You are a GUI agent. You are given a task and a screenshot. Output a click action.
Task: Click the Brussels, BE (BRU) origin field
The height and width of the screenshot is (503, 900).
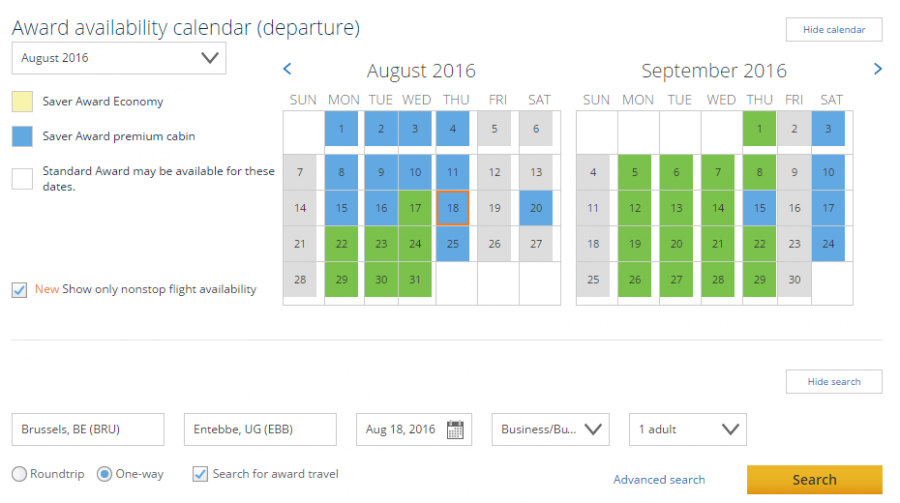[88, 430]
